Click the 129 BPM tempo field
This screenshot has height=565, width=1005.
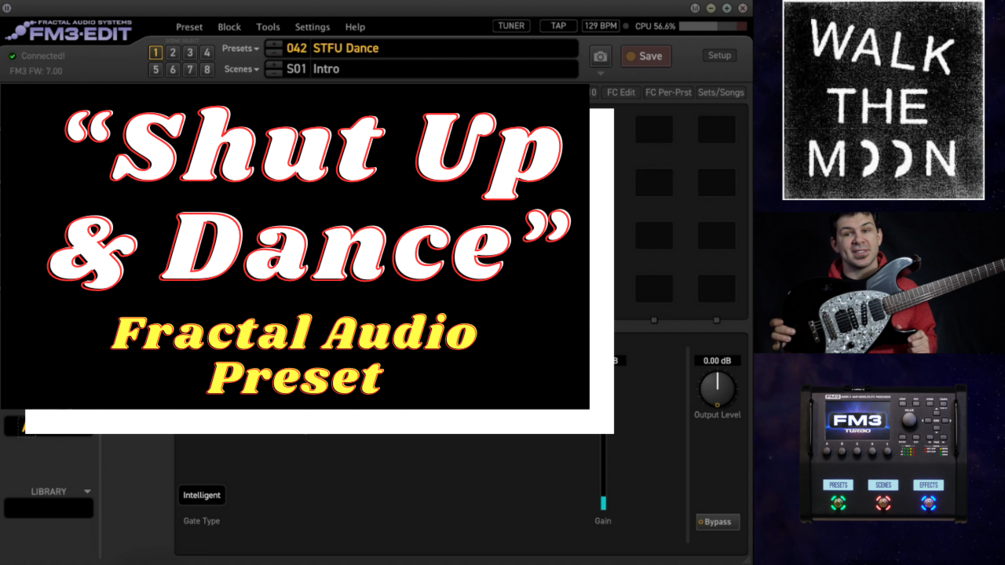click(x=601, y=26)
